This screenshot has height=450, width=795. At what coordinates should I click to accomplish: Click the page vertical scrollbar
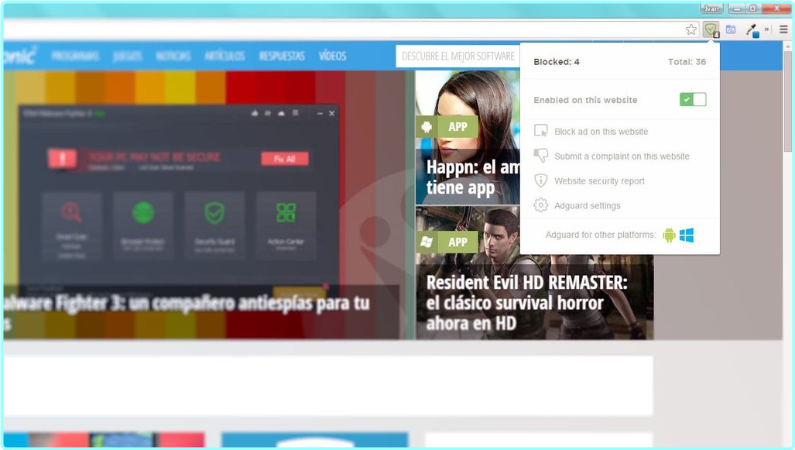(787, 101)
